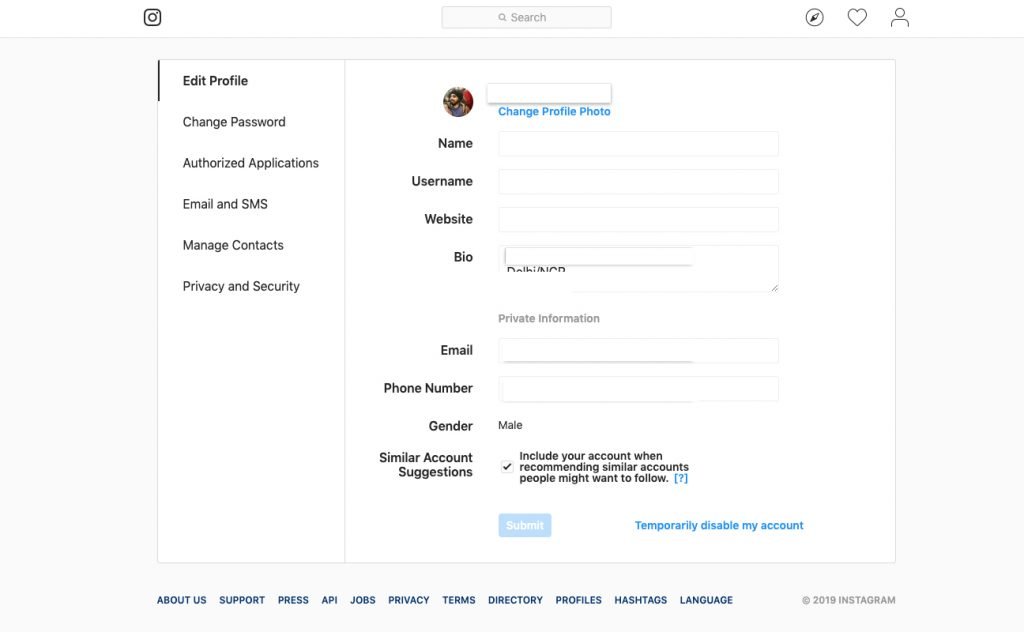This screenshot has height=632, width=1024.
Task: Select Privacy and Security in the sidebar
Action: click(x=241, y=286)
